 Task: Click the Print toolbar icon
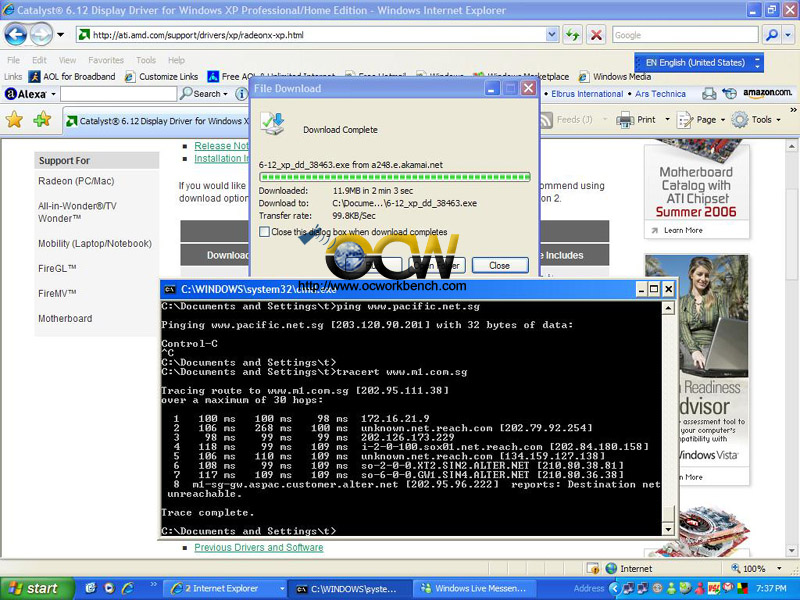pos(625,120)
